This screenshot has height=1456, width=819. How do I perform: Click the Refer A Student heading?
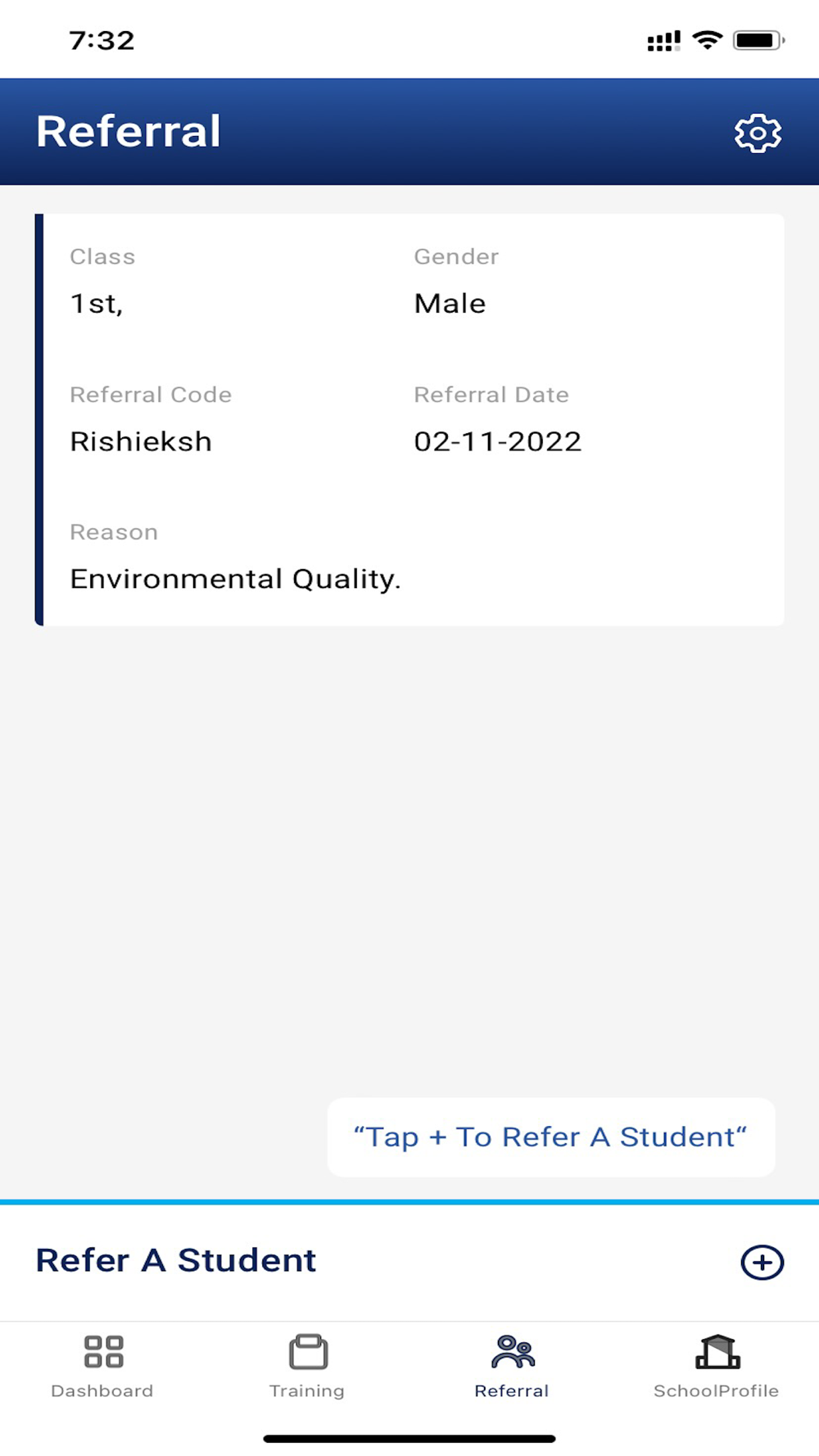pyautogui.click(x=176, y=1260)
